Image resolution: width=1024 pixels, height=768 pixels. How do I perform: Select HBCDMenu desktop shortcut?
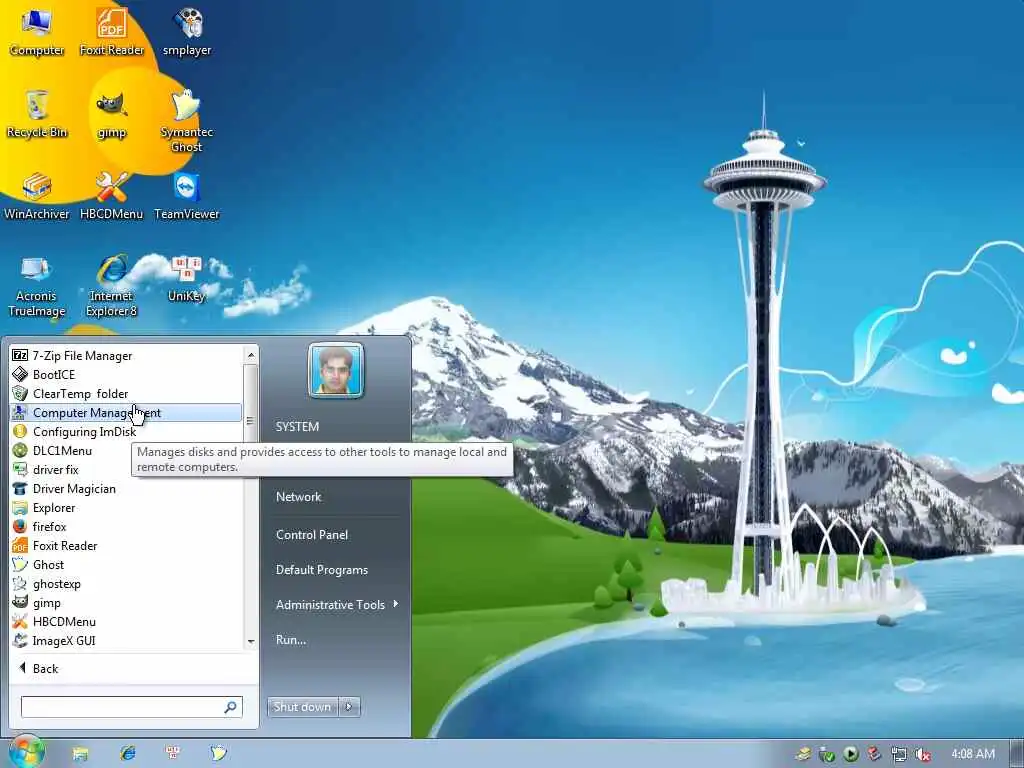tap(112, 196)
